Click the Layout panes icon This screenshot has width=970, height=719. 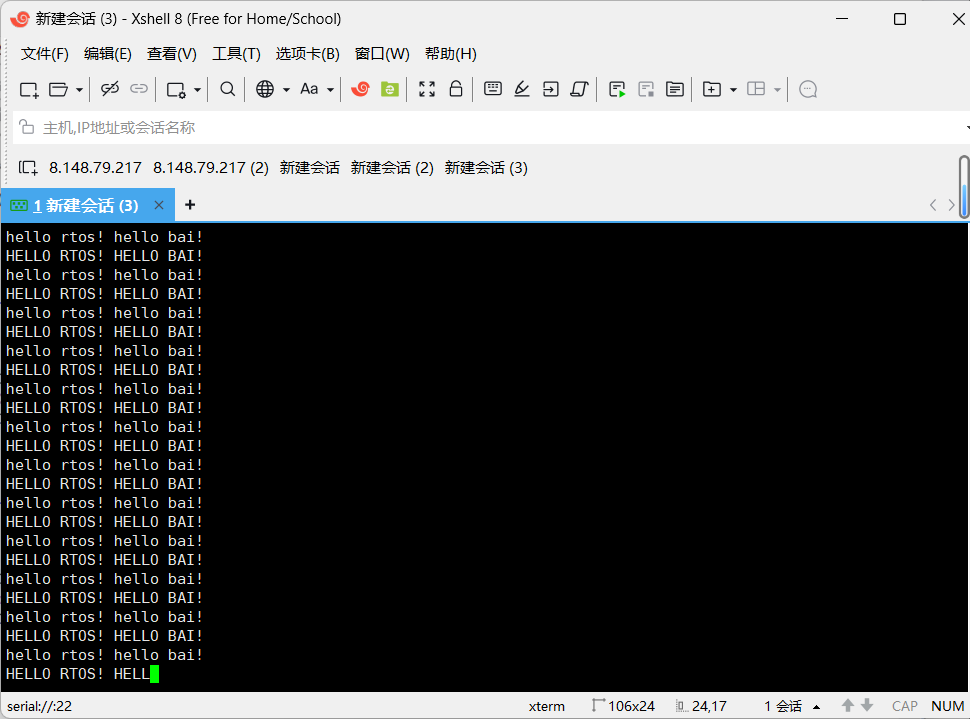pos(756,89)
